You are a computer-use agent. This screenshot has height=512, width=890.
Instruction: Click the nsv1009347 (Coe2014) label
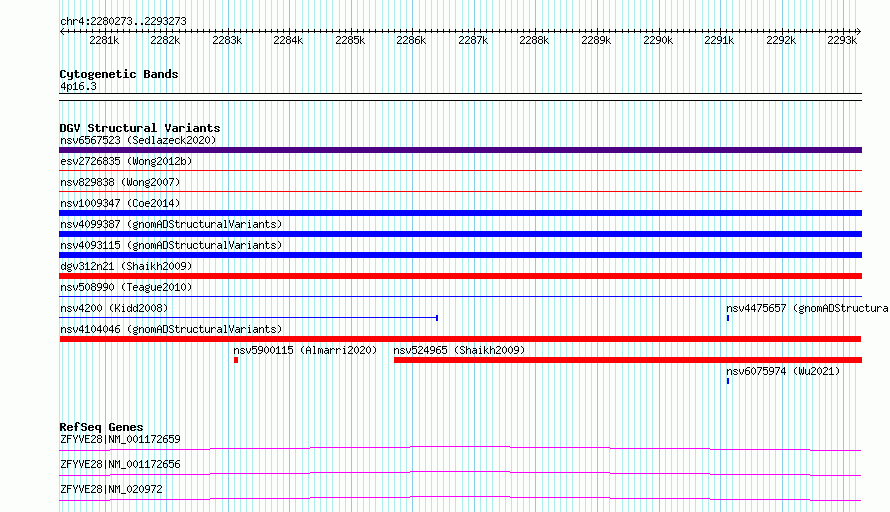pyautogui.click(x=120, y=203)
